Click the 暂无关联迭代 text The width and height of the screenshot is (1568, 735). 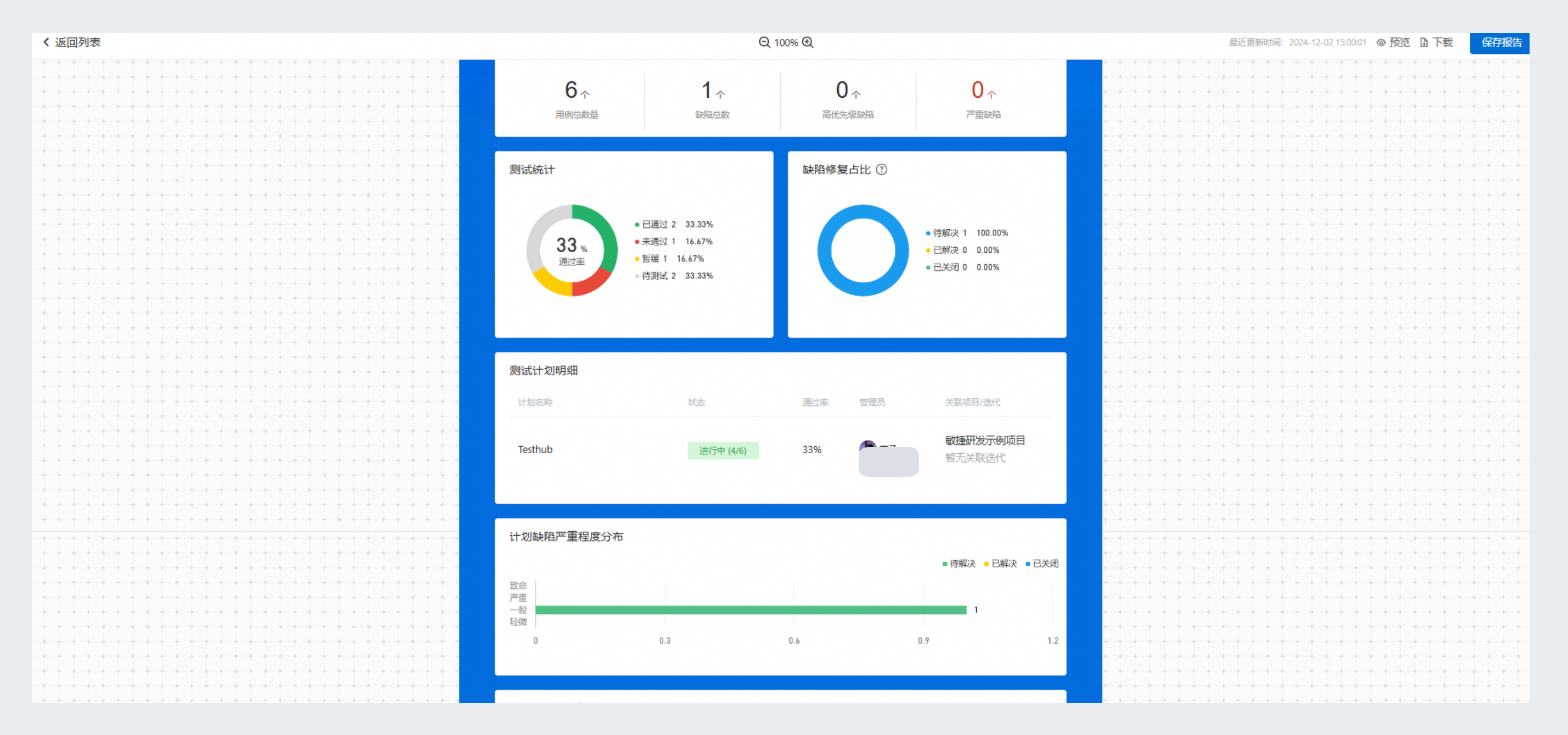point(975,458)
